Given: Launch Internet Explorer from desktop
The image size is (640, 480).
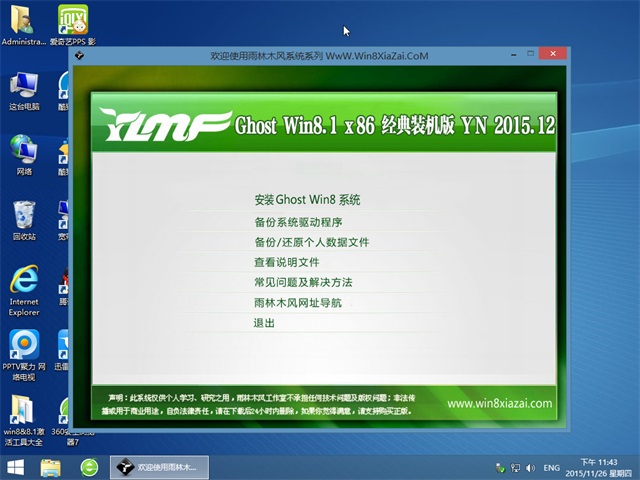Looking at the screenshot, I should tap(24, 290).
